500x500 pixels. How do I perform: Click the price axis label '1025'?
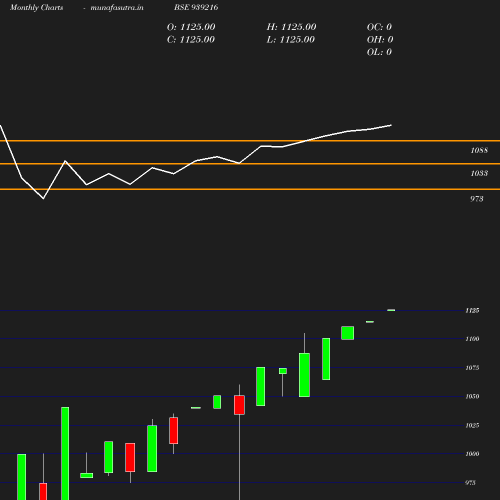pyautogui.click(x=472, y=425)
